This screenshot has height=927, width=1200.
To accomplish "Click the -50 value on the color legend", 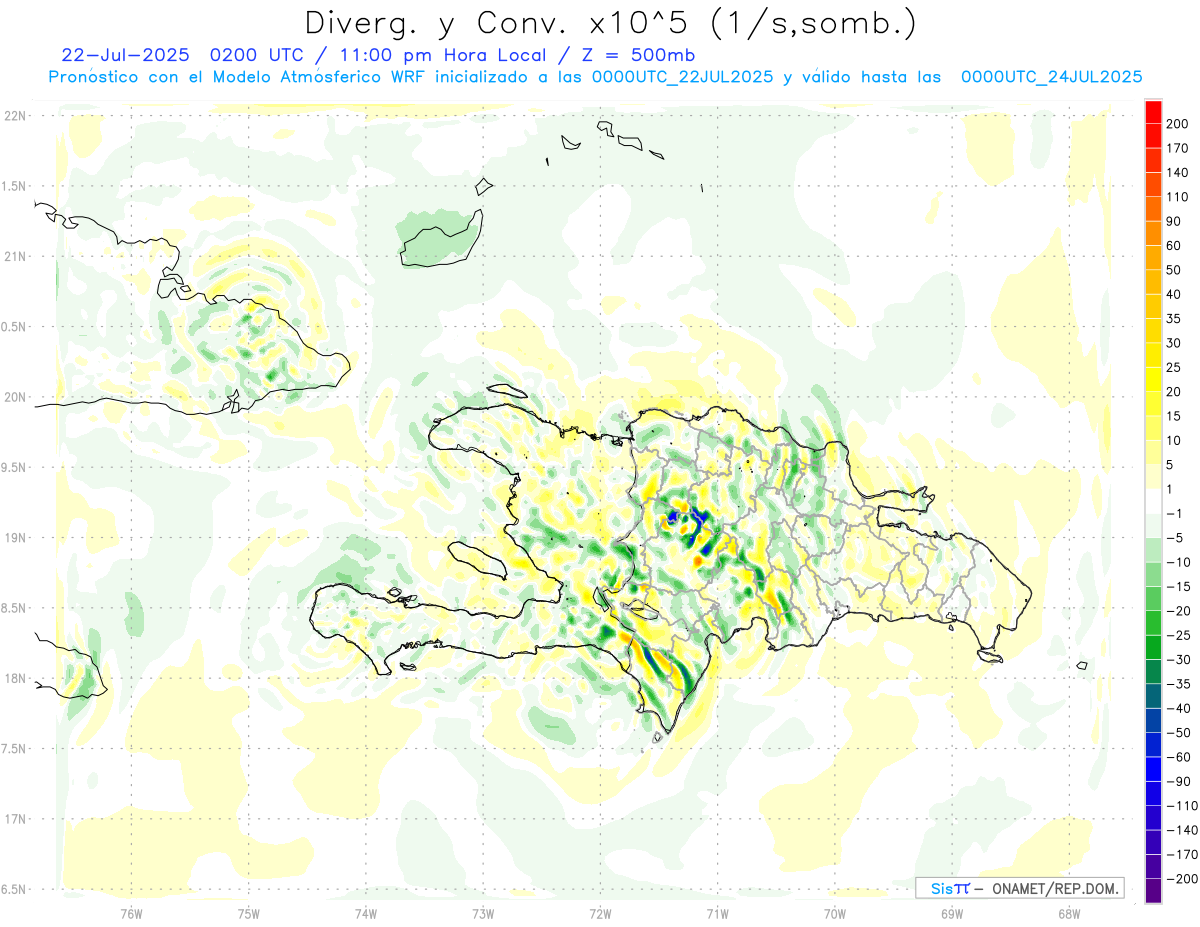I will (x=1176, y=733).
